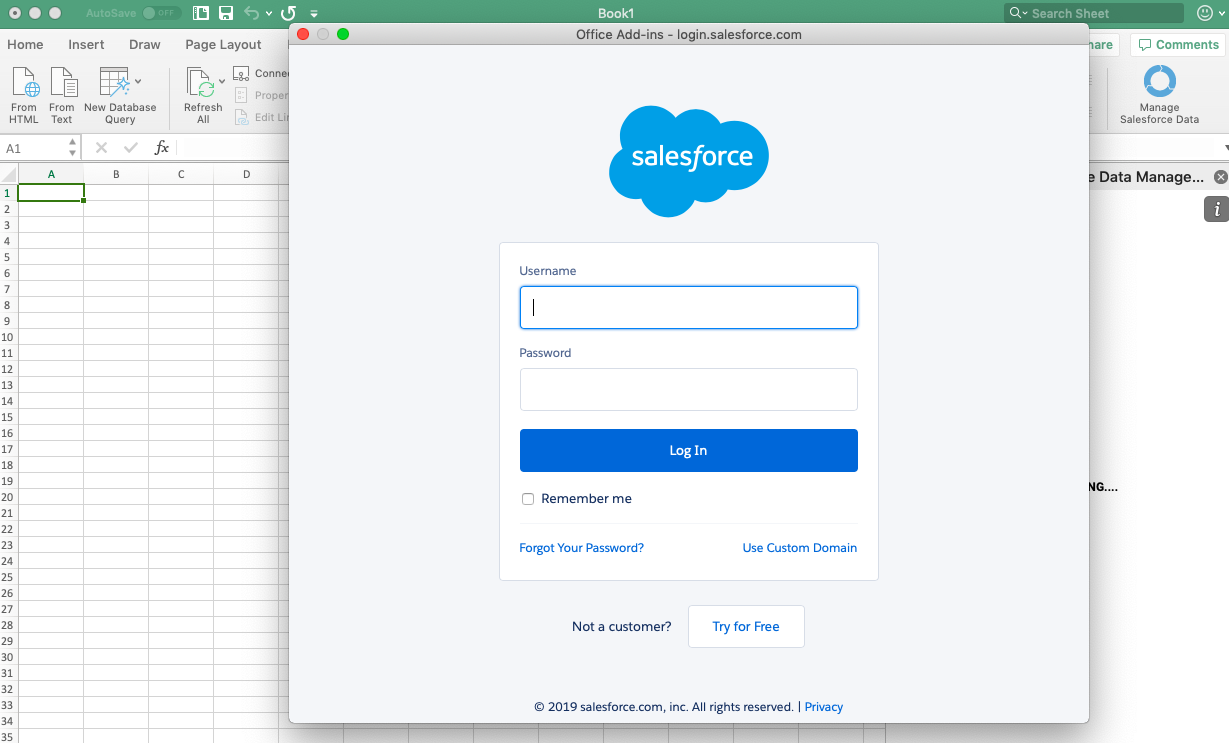Click the formula bar cancel X icon
The width and height of the screenshot is (1229, 743).
(x=101, y=148)
